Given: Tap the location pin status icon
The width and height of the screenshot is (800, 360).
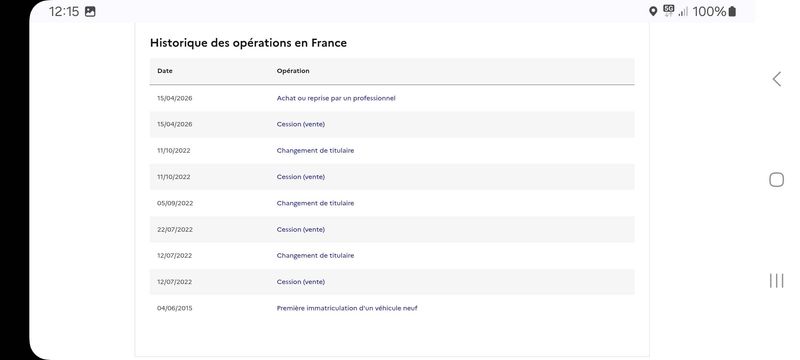Looking at the screenshot, I should pyautogui.click(x=653, y=11).
